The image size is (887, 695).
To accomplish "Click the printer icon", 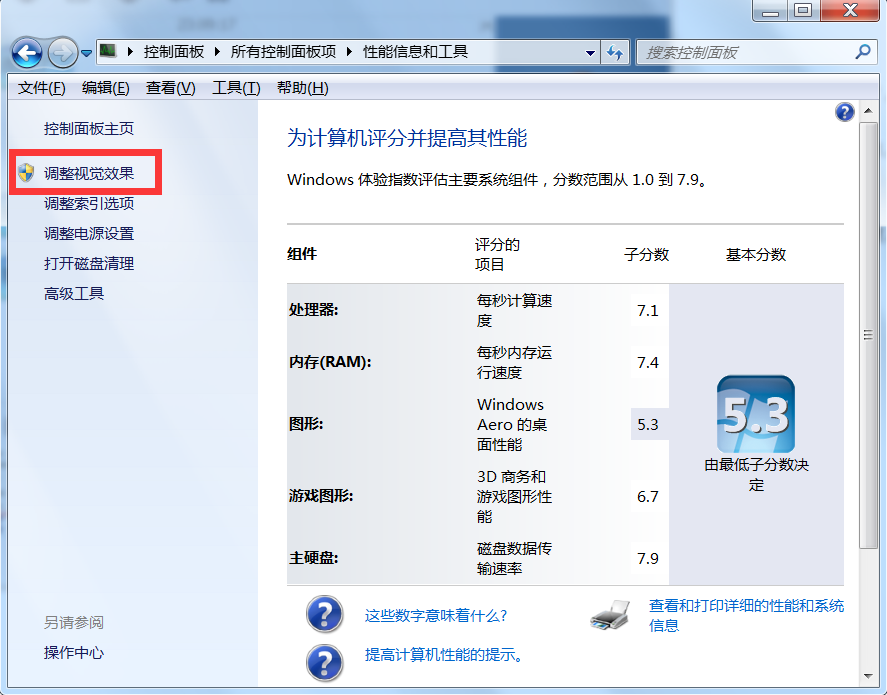I will pyautogui.click(x=610, y=615).
